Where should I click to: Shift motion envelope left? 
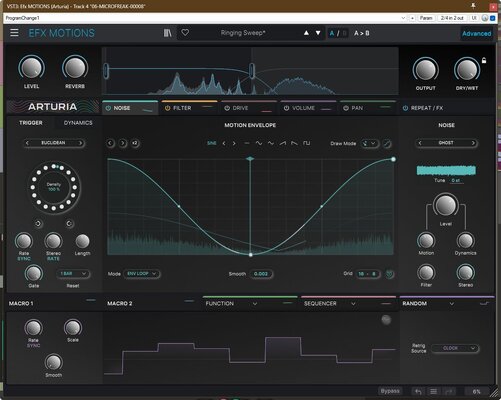pos(110,143)
